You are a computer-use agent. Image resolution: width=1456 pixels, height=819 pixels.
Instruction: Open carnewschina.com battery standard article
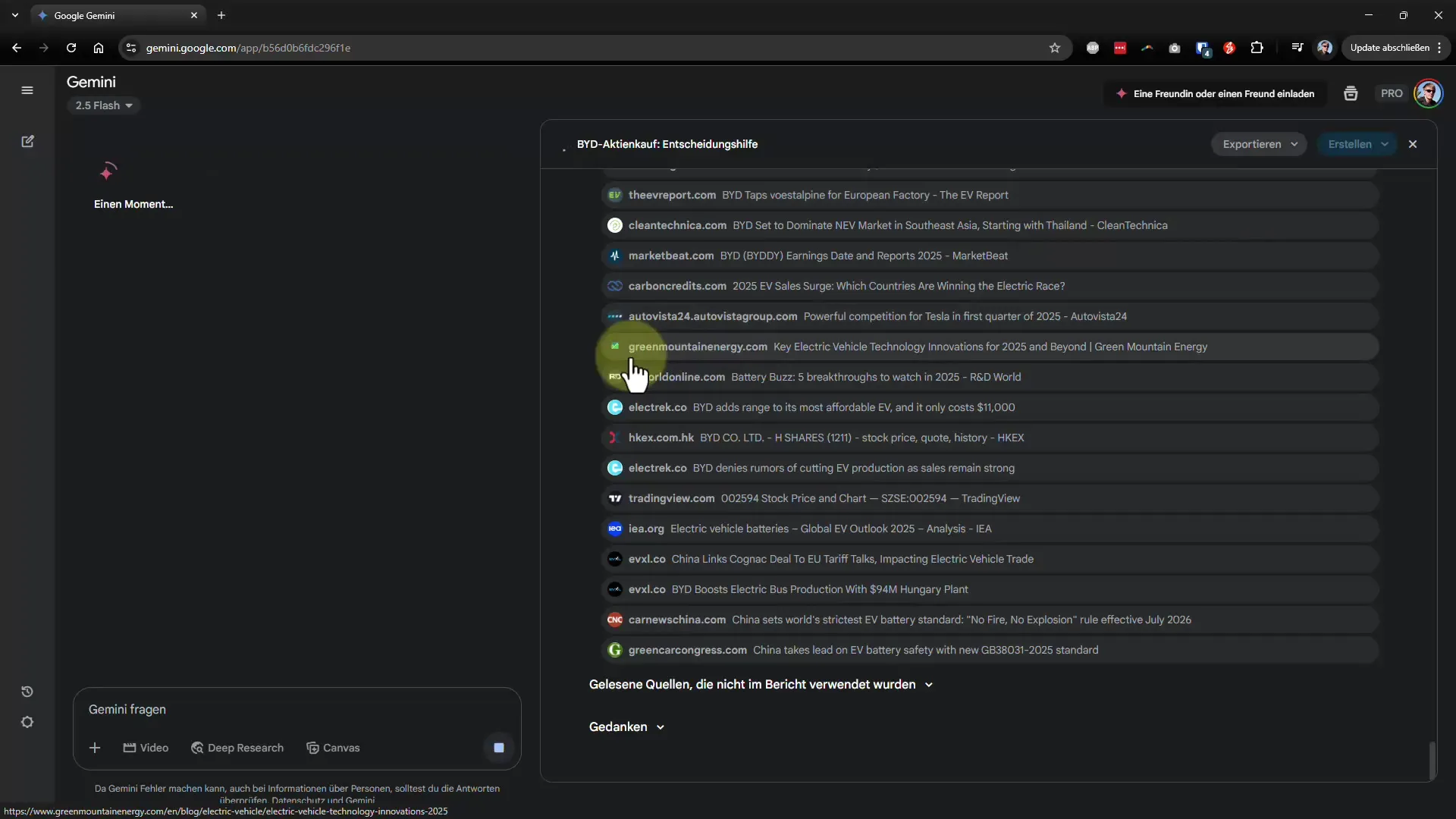990,620
